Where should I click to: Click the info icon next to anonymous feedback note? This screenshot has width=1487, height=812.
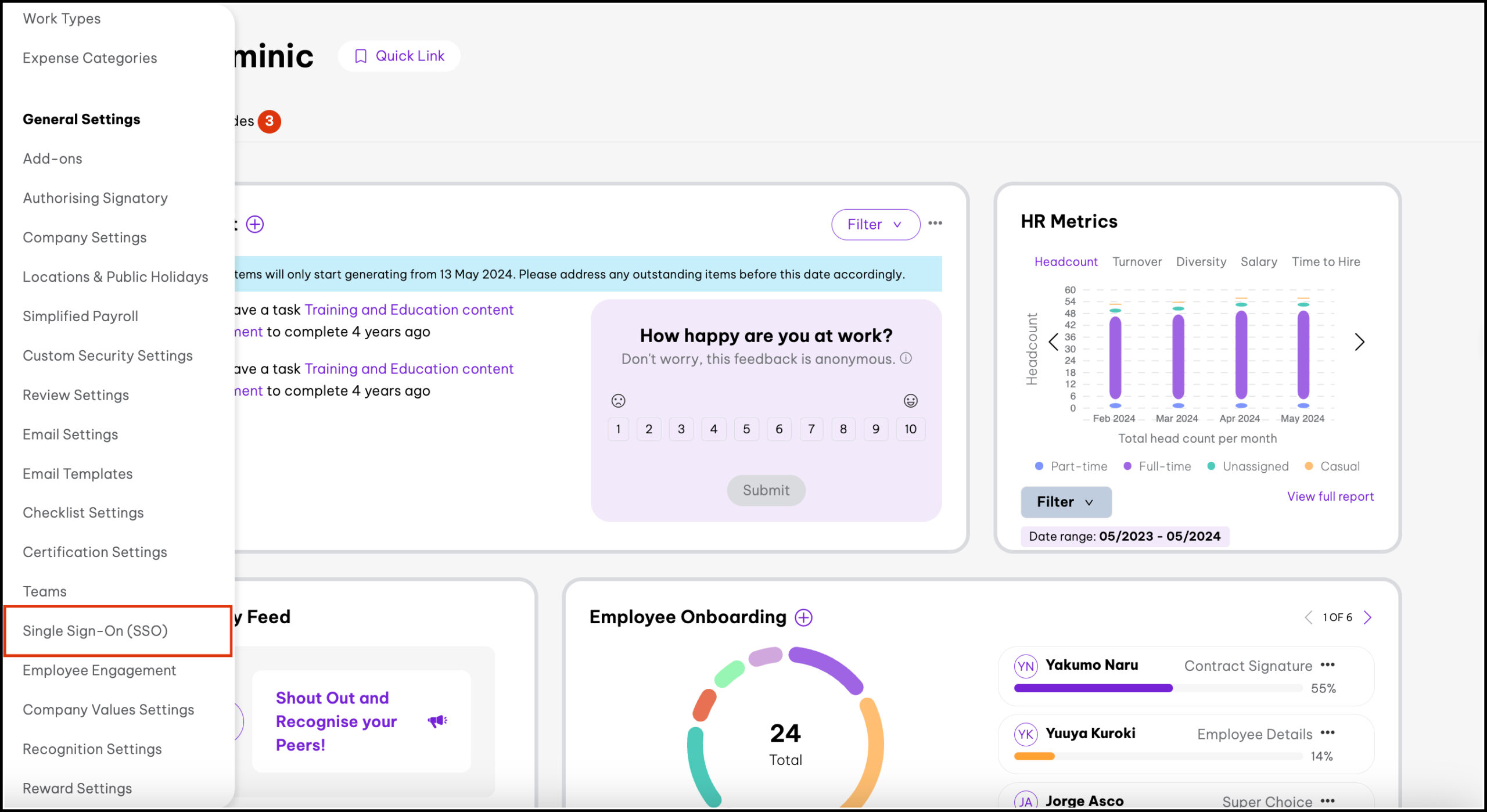pyautogui.click(x=904, y=359)
